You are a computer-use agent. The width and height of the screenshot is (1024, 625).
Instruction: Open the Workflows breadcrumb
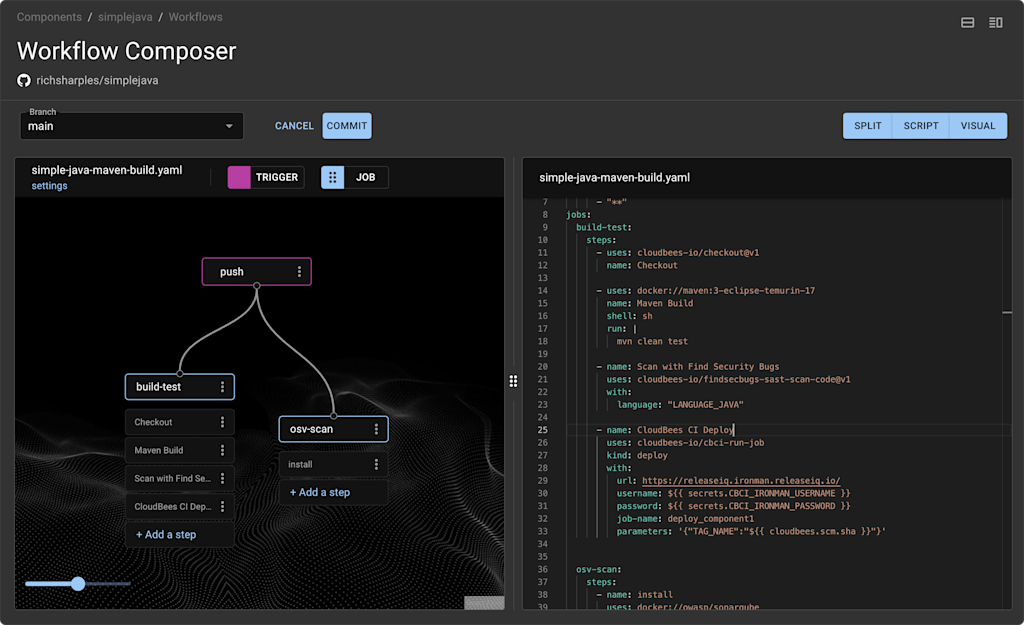point(195,17)
